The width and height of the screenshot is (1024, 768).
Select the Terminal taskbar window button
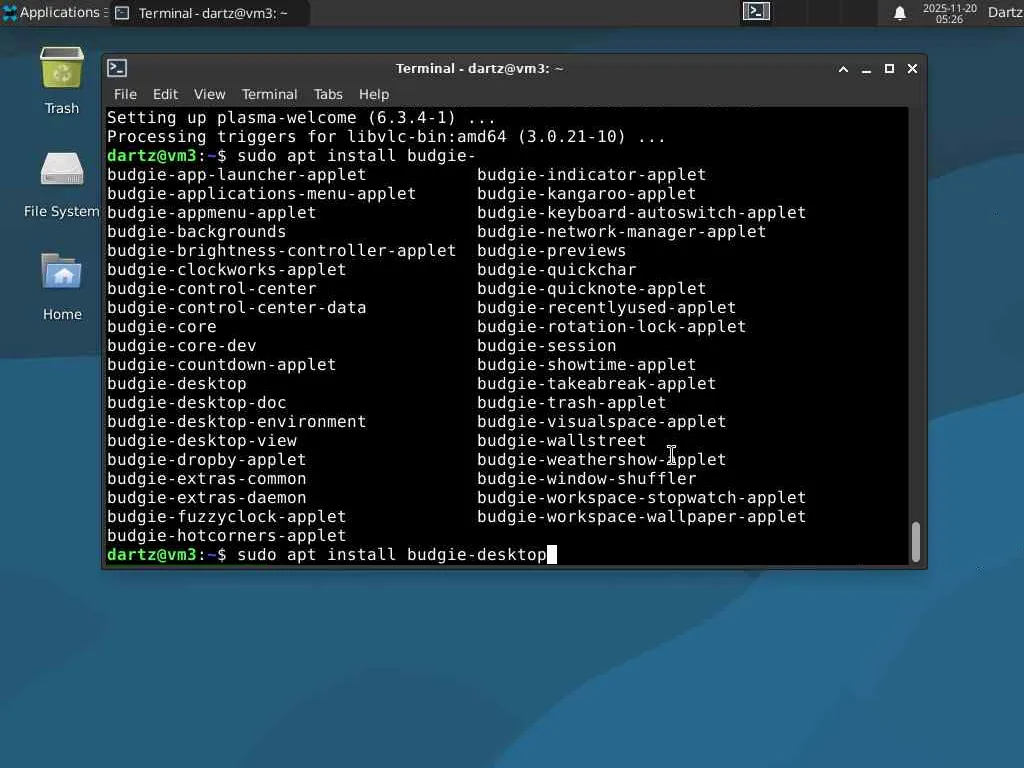[209, 13]
